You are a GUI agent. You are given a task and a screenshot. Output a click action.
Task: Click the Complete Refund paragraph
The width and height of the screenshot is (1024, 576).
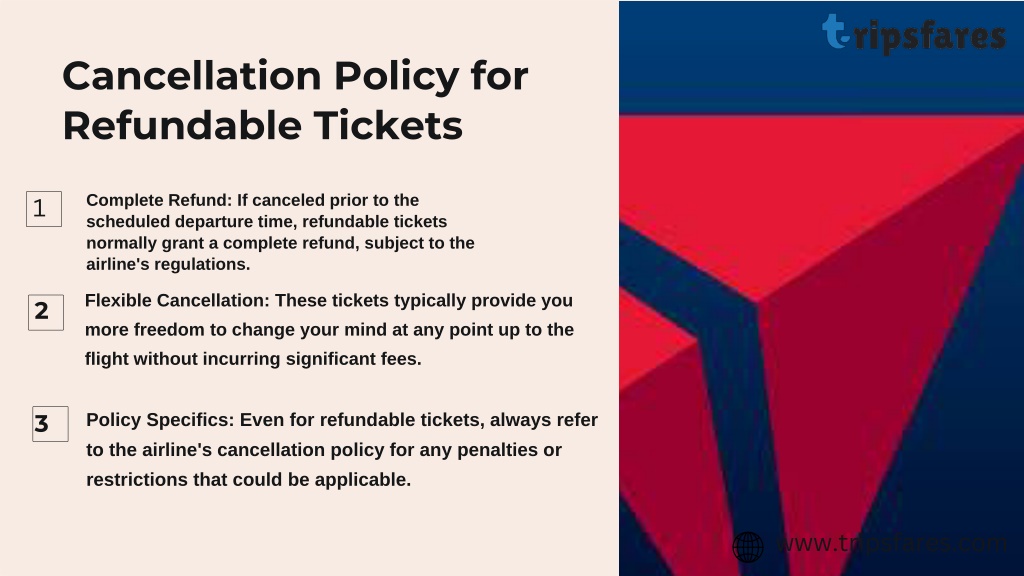[280, 232]
